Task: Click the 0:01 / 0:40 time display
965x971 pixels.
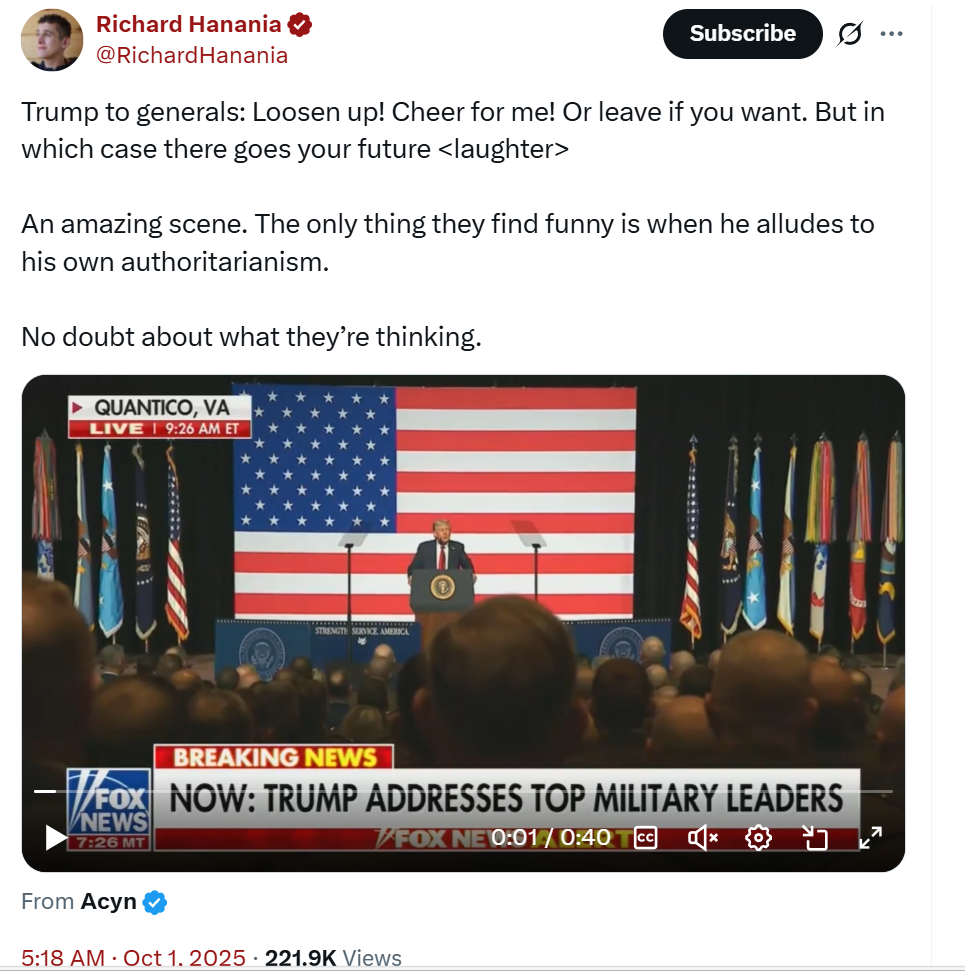Action: tap(550, 837)
